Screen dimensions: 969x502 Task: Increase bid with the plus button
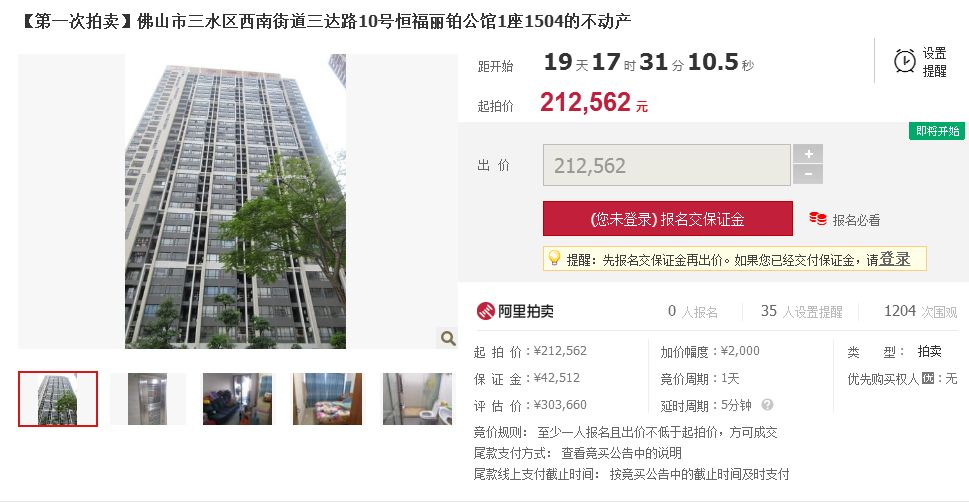tap(808, 154)
